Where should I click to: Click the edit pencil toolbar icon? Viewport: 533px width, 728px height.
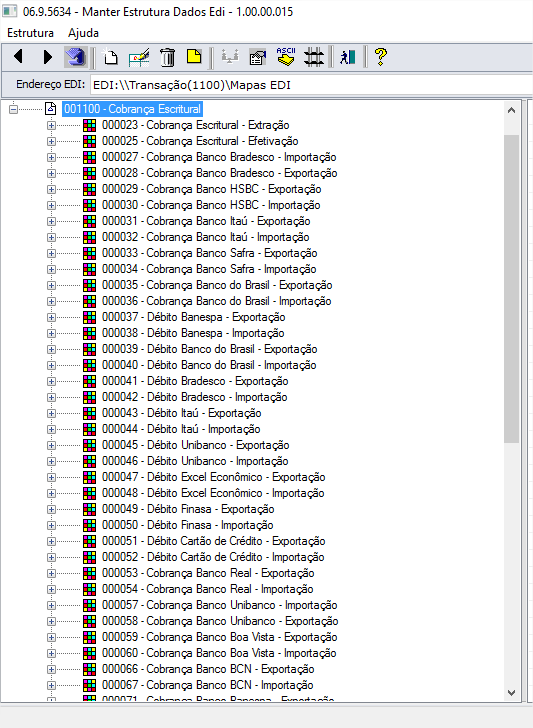coord(139,57)
